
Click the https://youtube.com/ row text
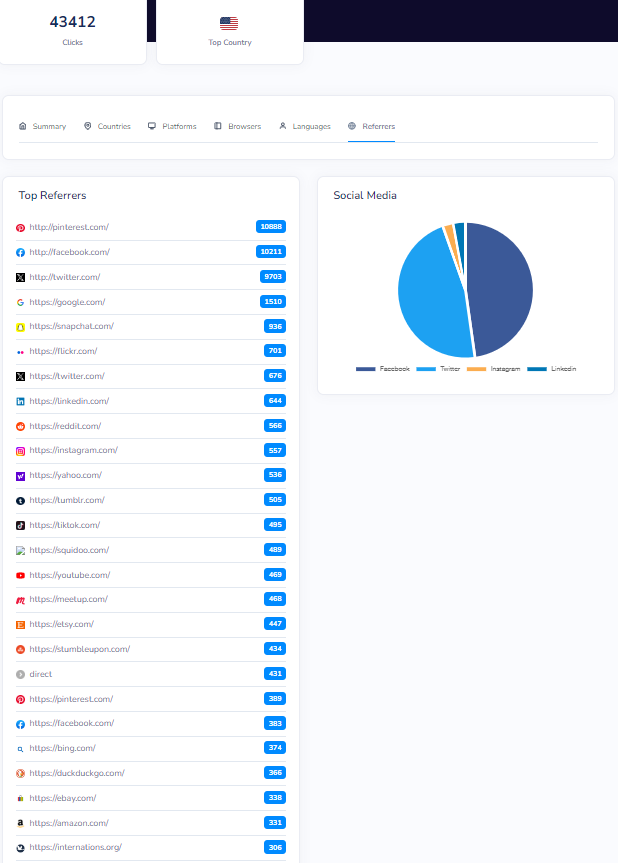coord(70,575)
